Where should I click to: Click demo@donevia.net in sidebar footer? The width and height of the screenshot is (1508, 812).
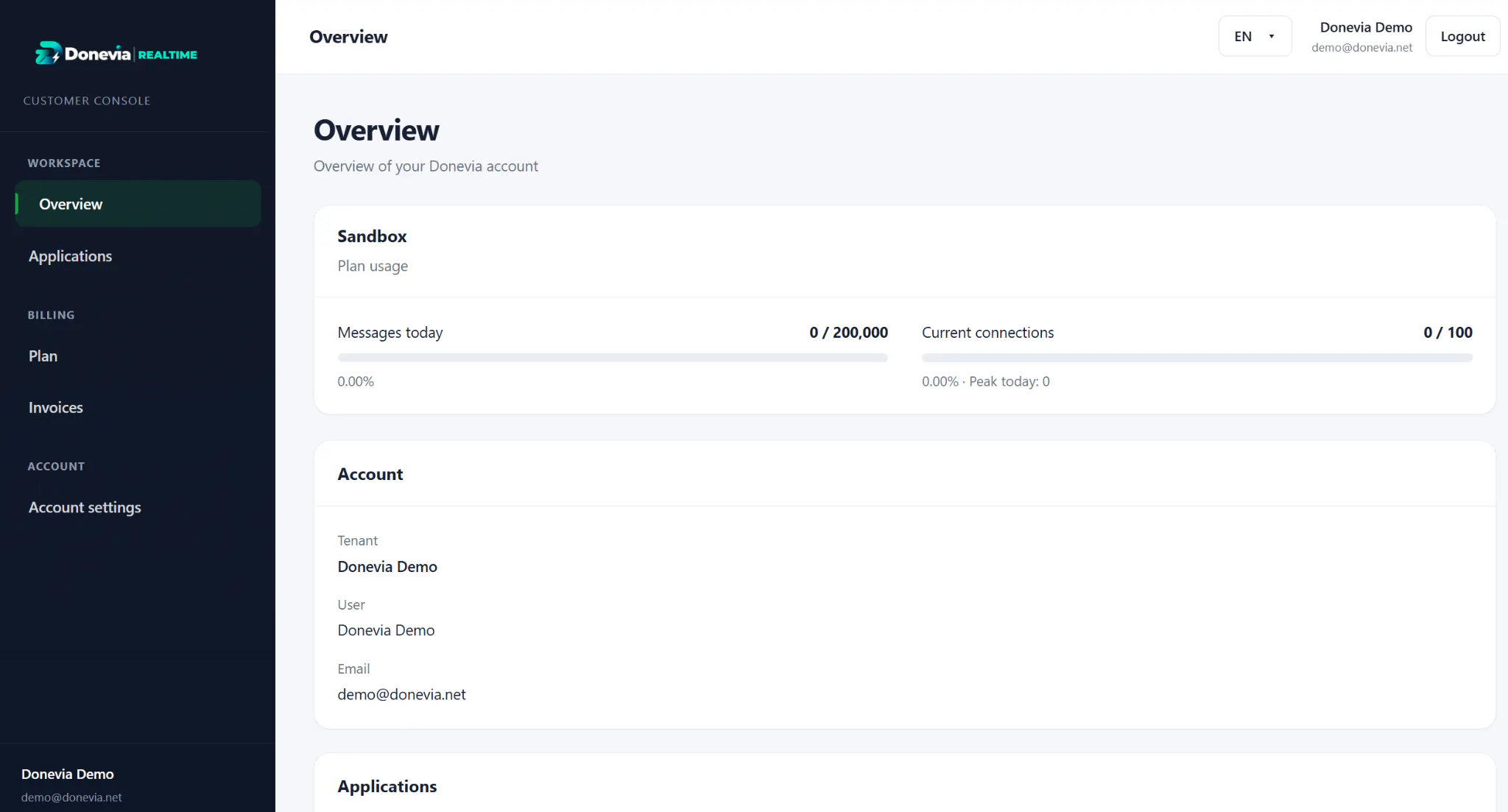click(71, 797)
